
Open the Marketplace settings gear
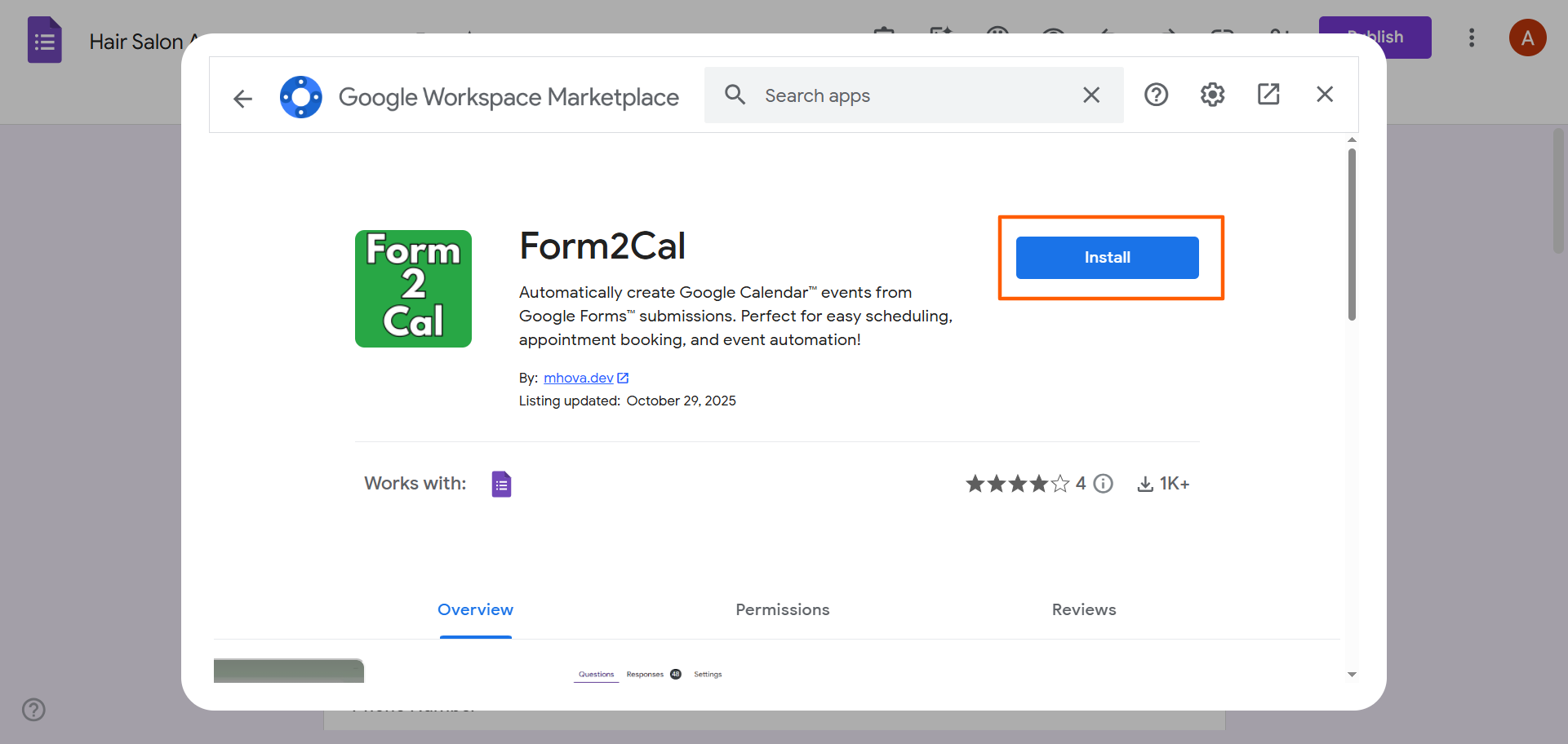point(1211,94)
